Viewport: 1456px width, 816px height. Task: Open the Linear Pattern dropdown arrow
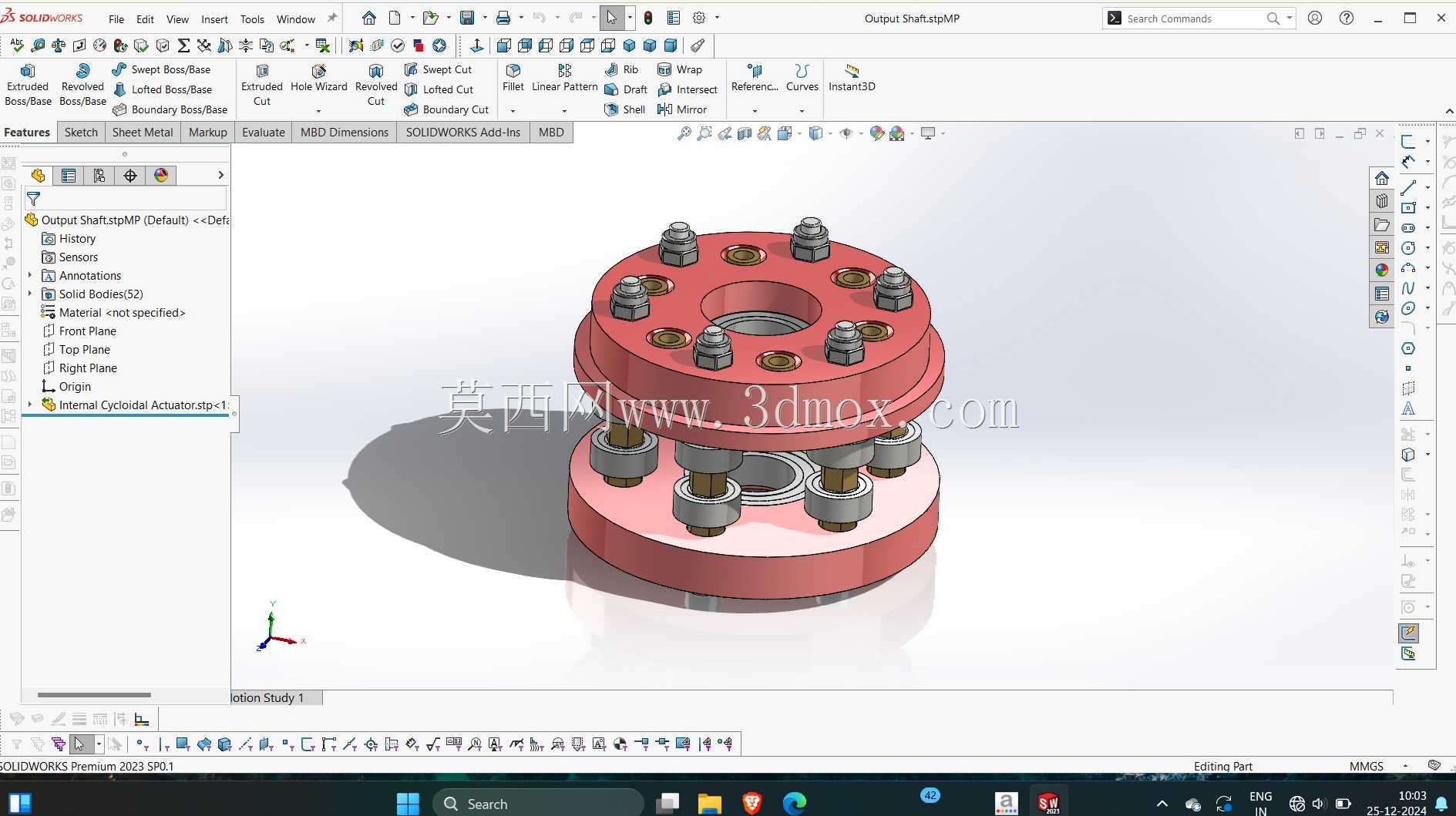click(564, 111)
